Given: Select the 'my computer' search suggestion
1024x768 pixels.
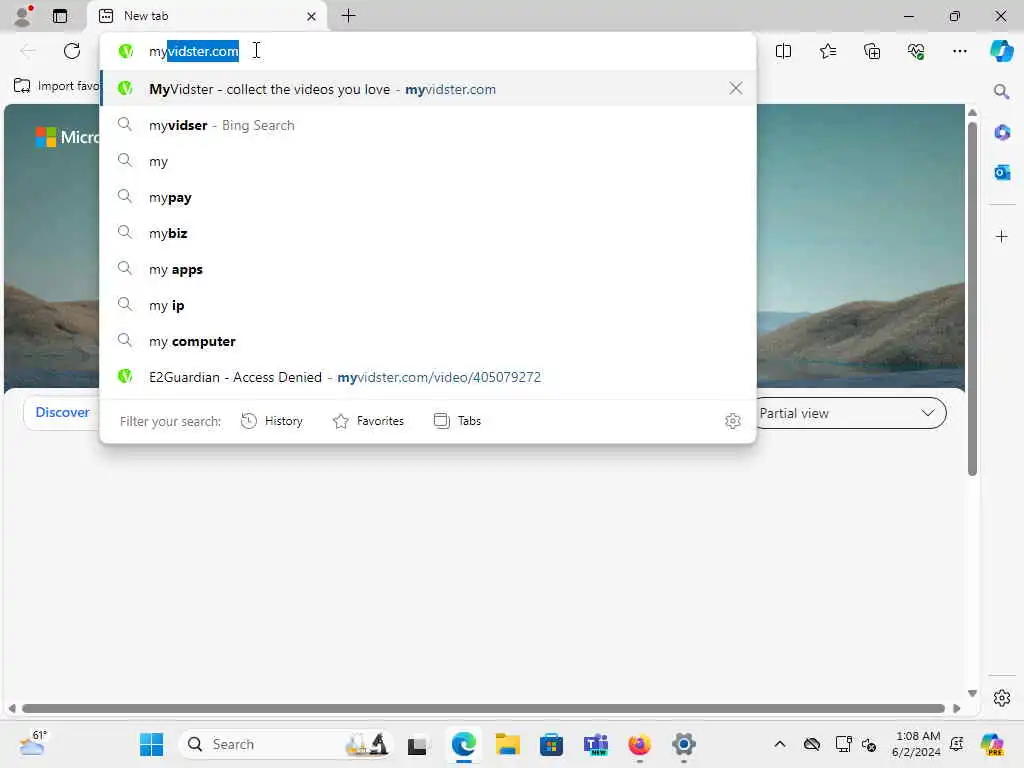Looking at the screenshot, I should pos(428,341).
